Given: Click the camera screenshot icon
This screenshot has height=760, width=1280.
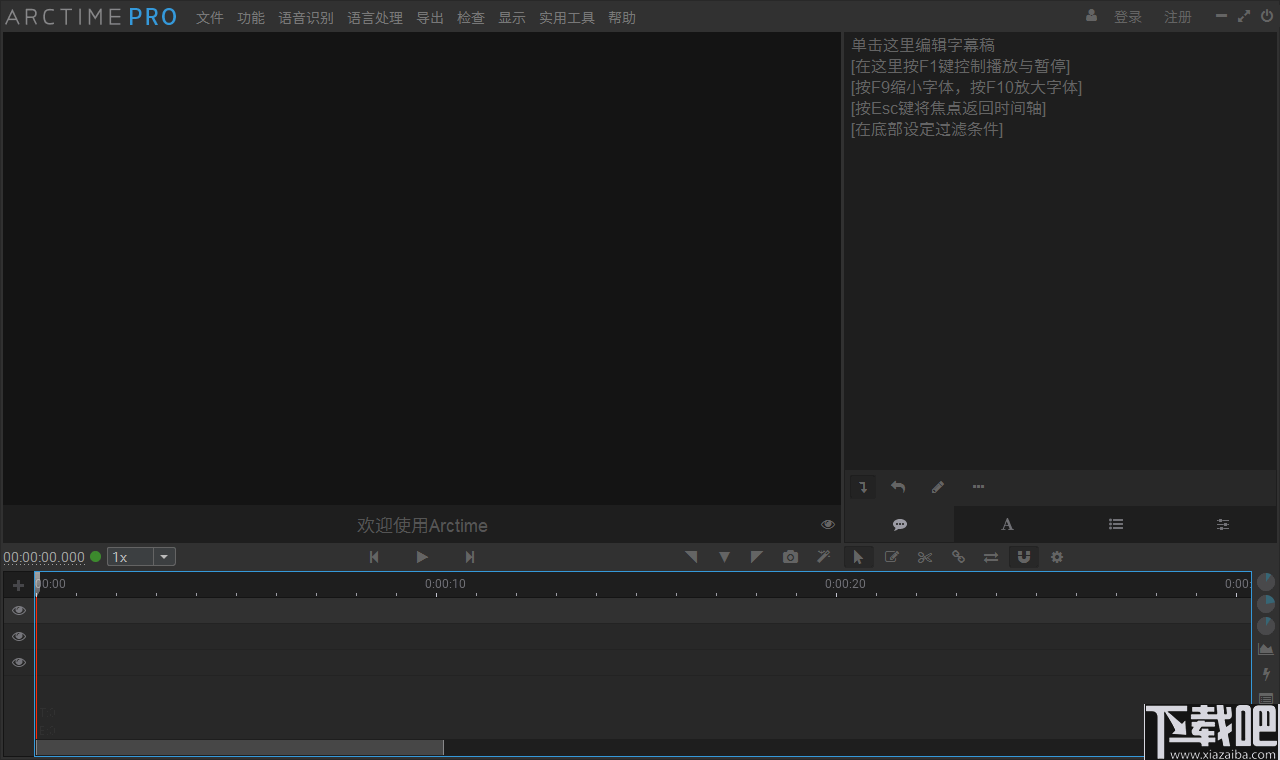Looking at the screenshot, I should 790,557.
